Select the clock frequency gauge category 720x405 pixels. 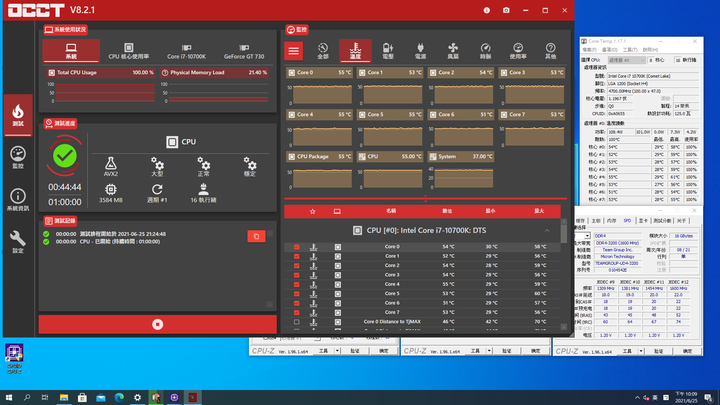485,51
